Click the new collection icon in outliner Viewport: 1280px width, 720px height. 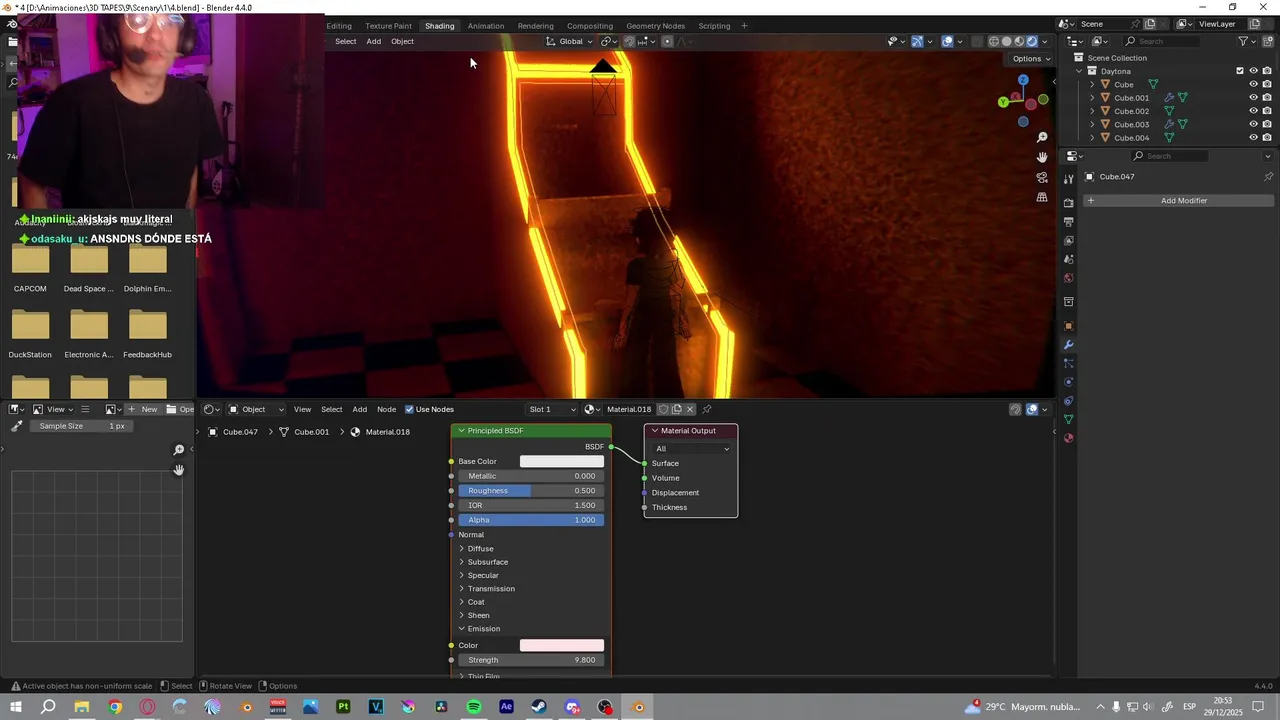(x=1268, y=41)
